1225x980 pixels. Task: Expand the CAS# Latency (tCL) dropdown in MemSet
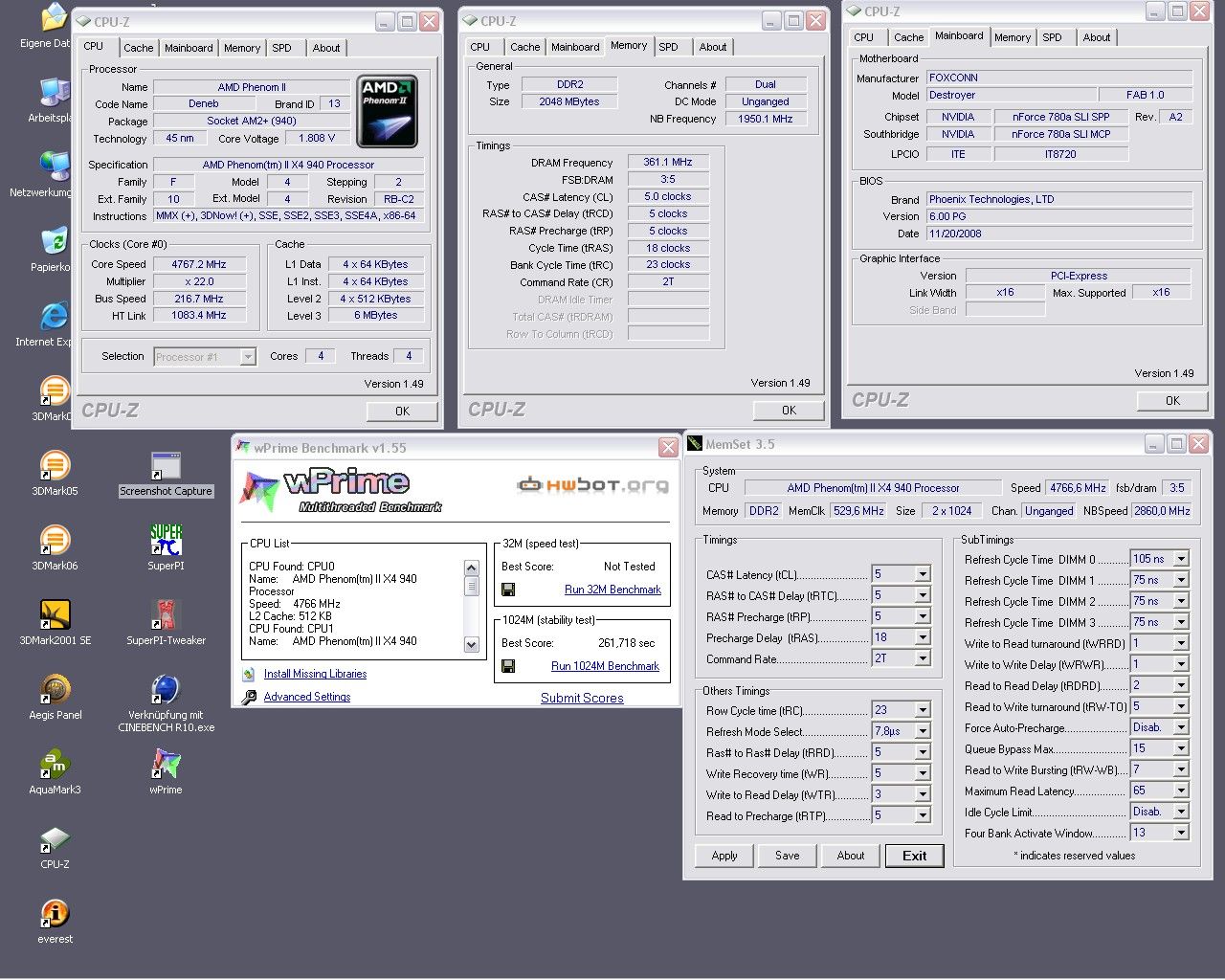coord(923,574)
